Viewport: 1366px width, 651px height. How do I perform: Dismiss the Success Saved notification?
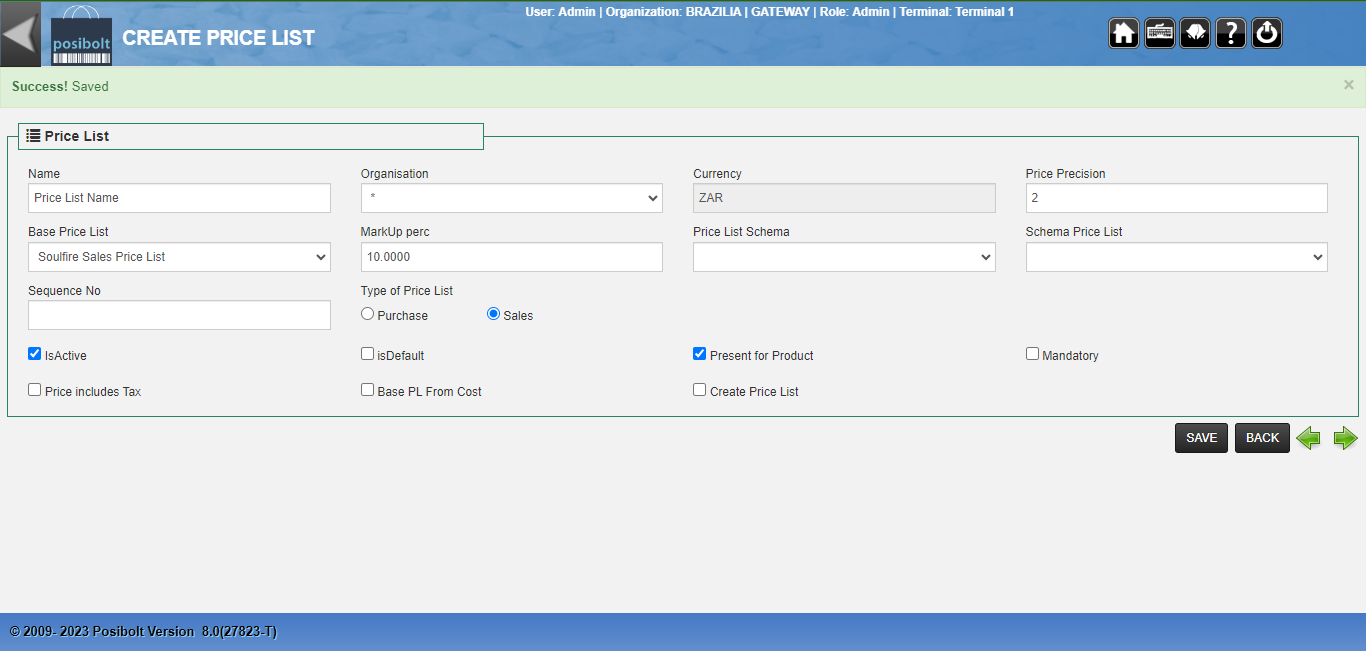[1348, 85]
